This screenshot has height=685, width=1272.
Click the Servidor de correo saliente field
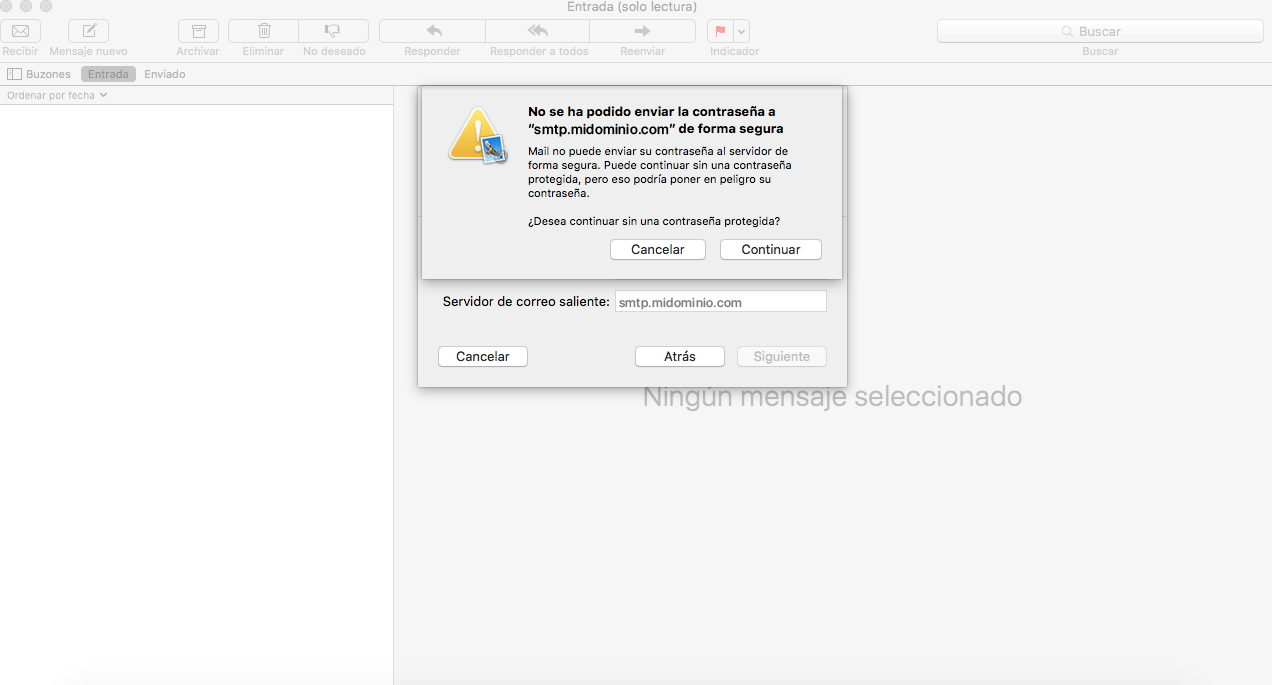point(720,301)
